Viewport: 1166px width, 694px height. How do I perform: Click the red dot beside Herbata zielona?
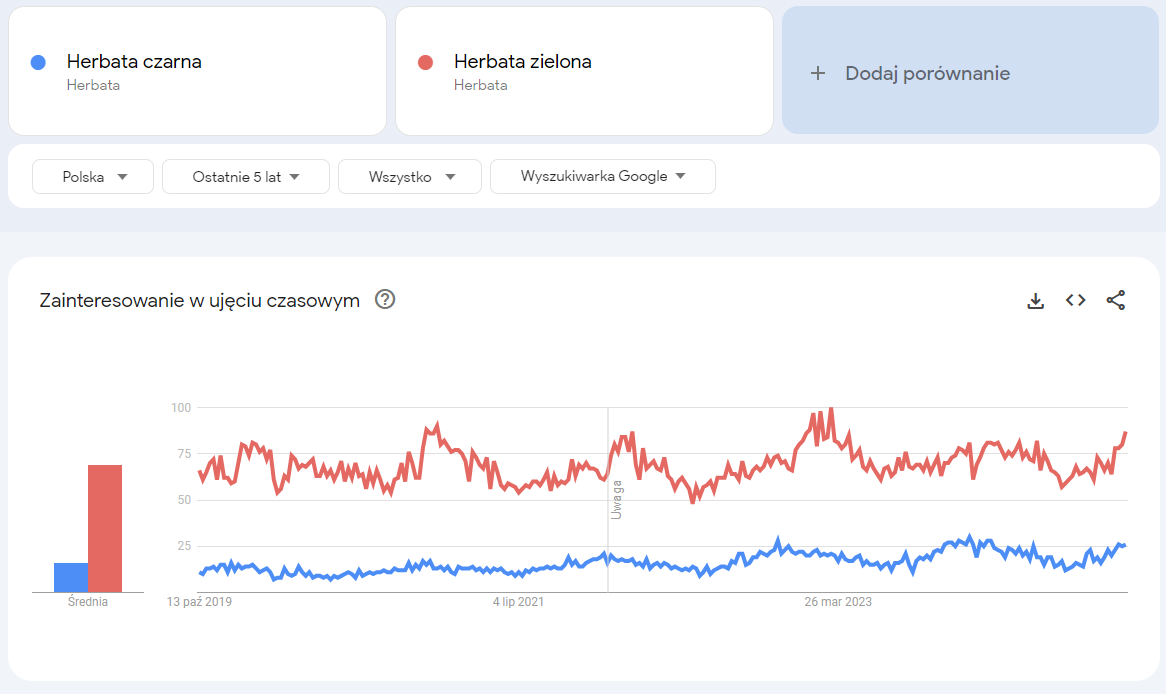point(425,62)
